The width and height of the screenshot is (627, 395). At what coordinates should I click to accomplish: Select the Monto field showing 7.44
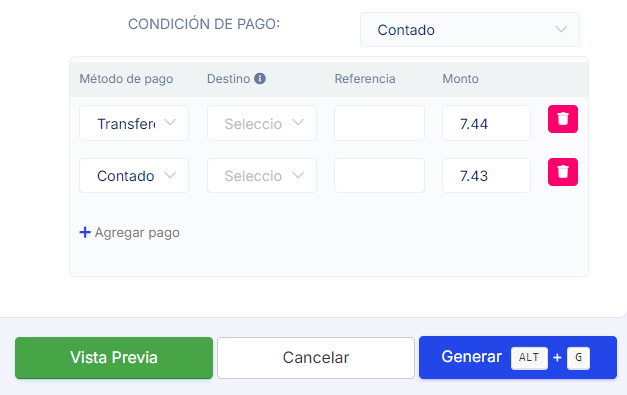[x=486, y=123]
